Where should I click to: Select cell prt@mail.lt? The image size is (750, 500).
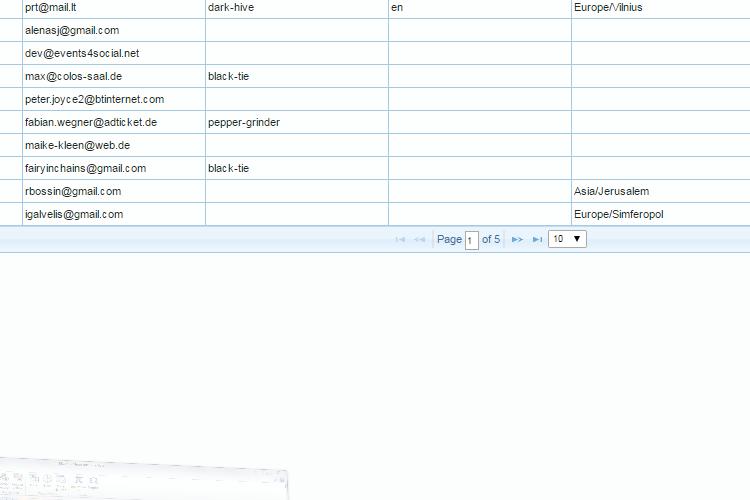click(x=114, y=8)
